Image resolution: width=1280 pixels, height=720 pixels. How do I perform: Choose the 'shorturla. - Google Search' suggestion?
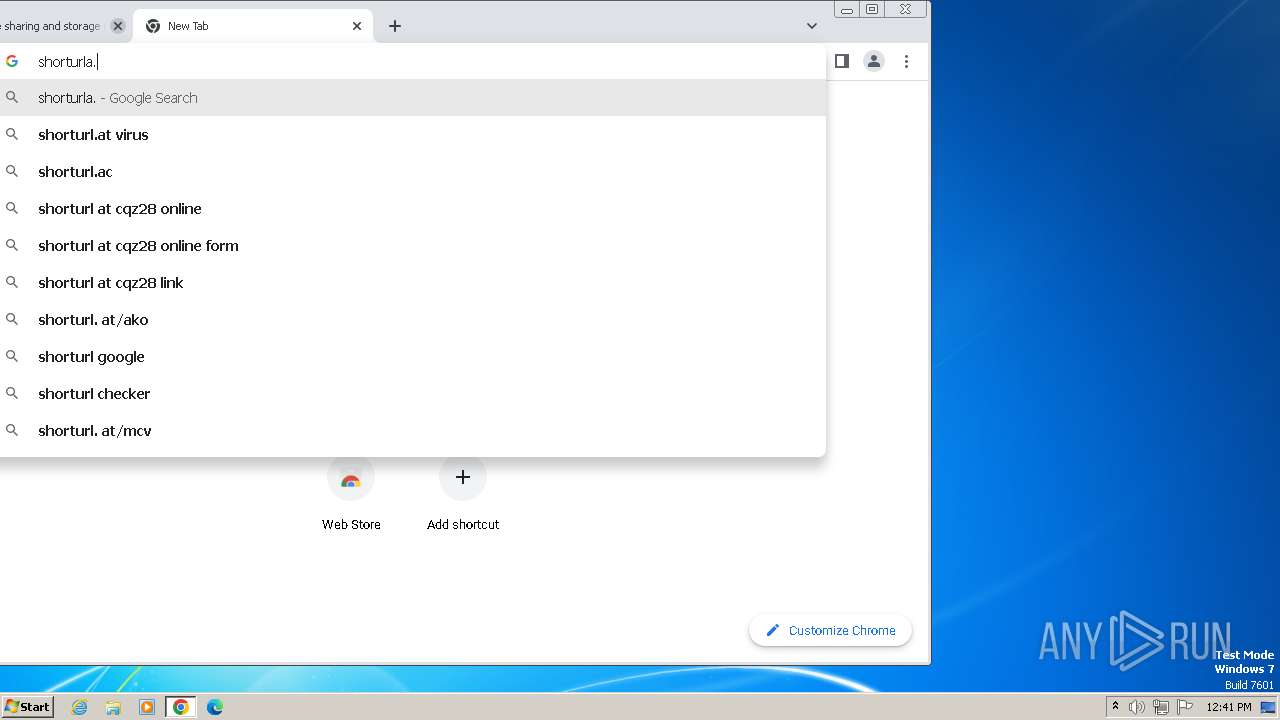coord(413,98)
